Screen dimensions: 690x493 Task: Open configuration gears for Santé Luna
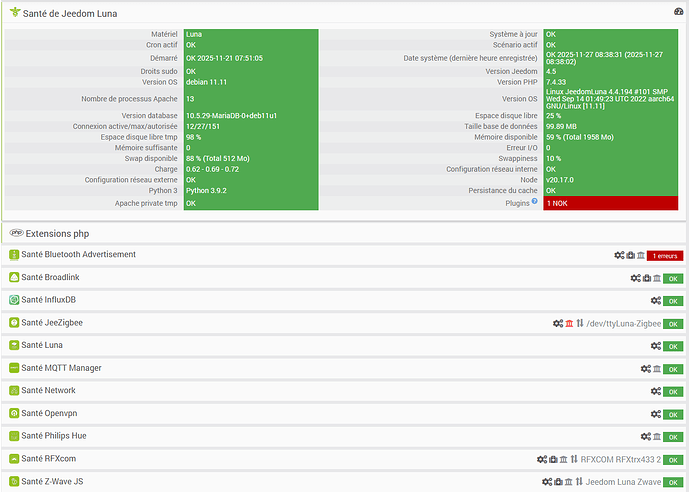[x=656, y=346]
